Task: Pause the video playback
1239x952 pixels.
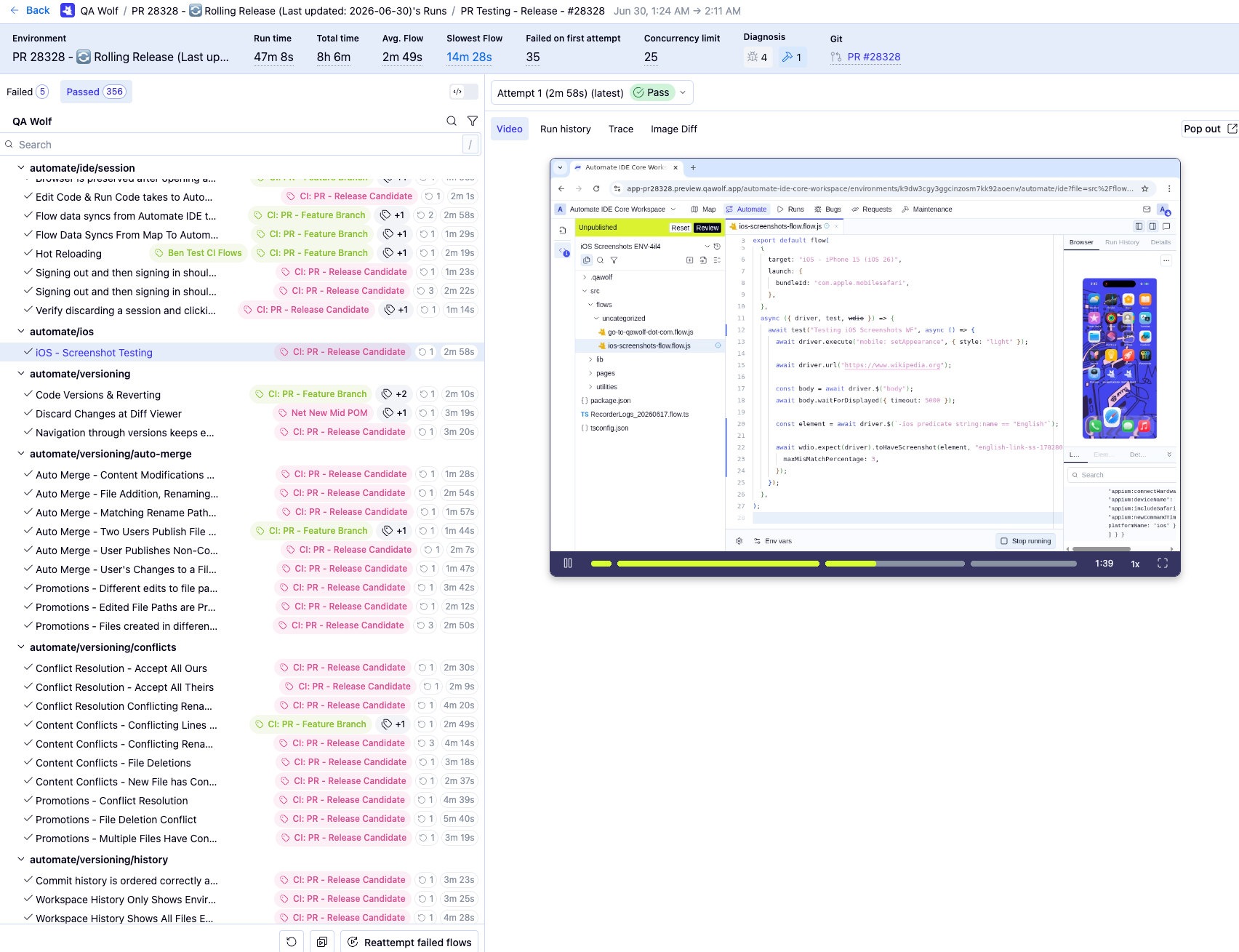Action: coord(568,563)
